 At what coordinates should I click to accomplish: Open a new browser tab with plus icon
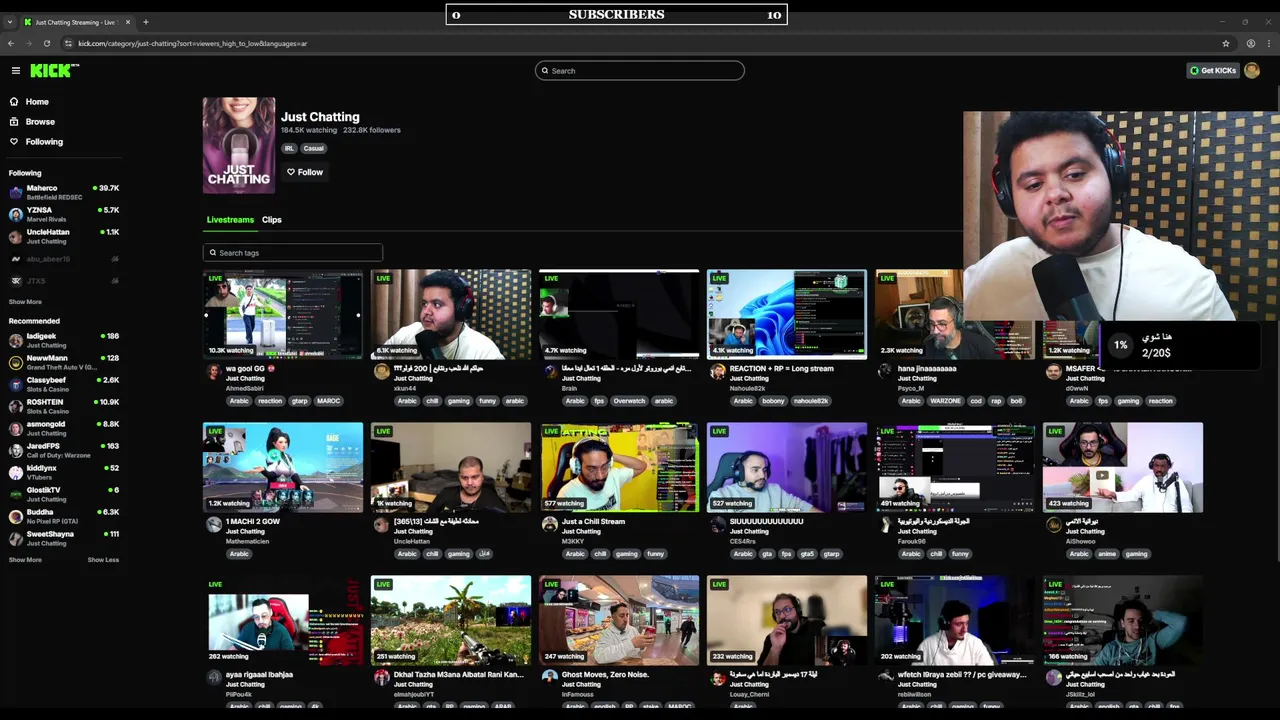(x=145, y=22)
